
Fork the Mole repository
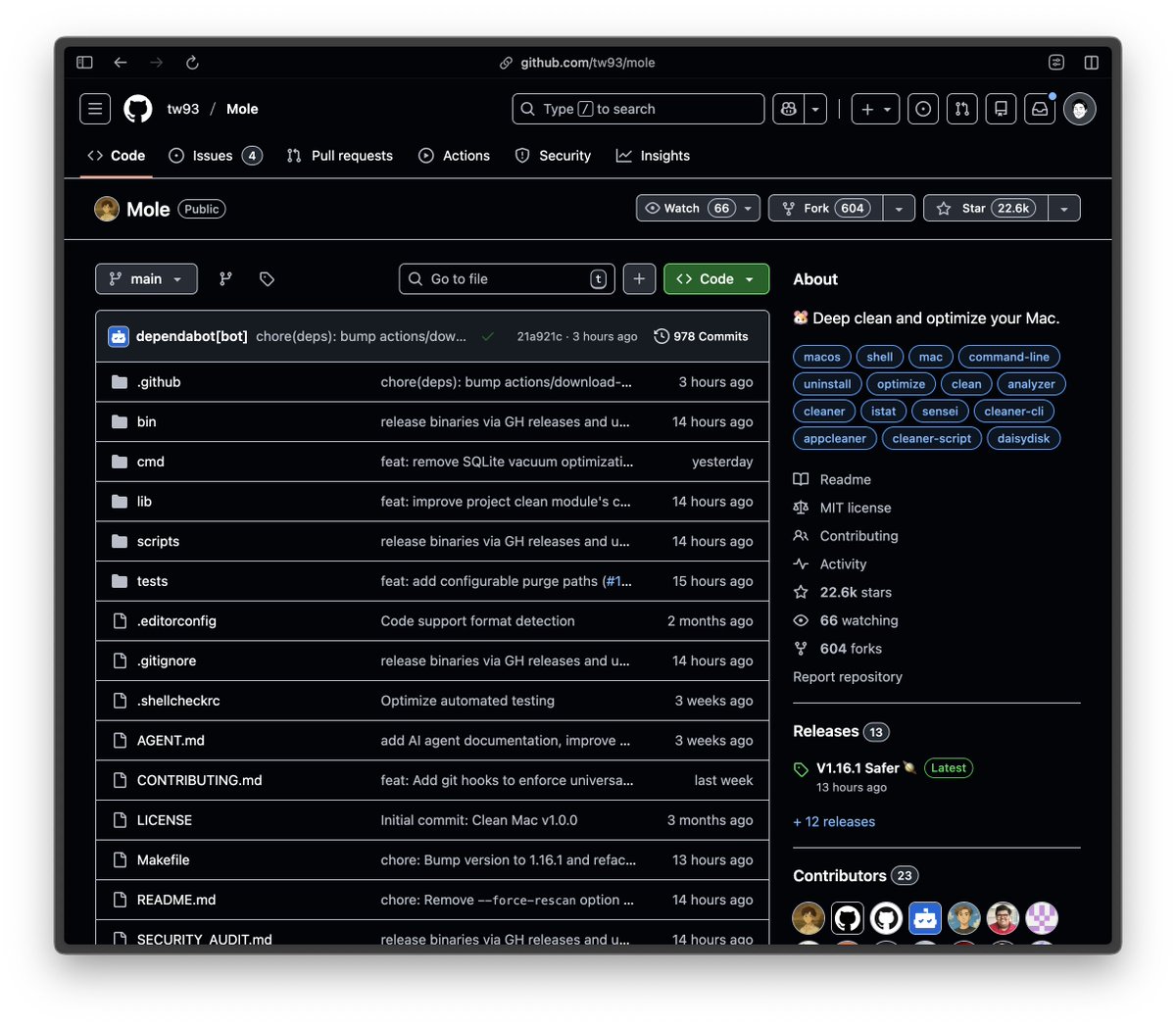point(826,208)
